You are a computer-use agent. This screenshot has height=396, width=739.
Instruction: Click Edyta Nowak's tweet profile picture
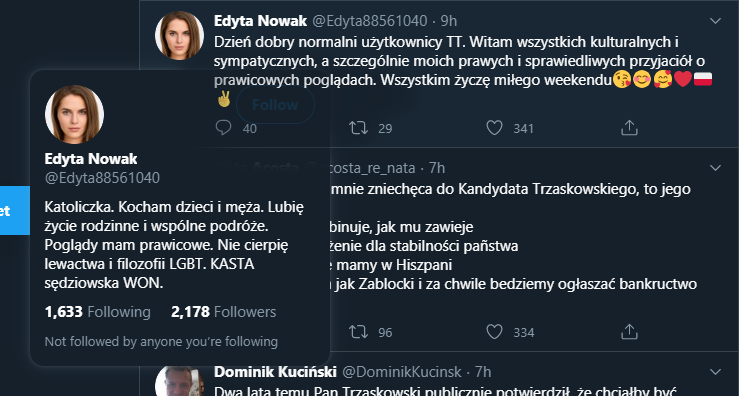coord(179,36)
